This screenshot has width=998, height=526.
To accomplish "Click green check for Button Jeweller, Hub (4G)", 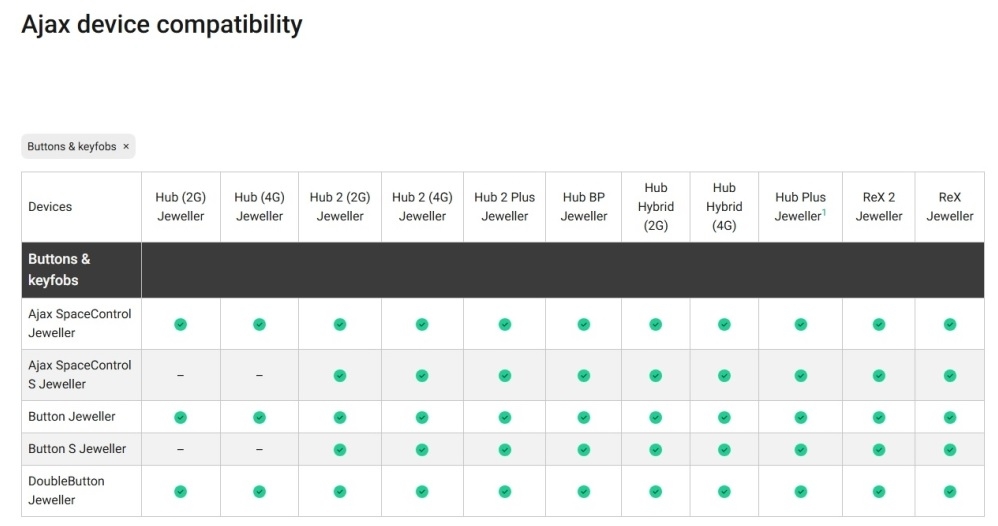I will (x=259, y=417).
